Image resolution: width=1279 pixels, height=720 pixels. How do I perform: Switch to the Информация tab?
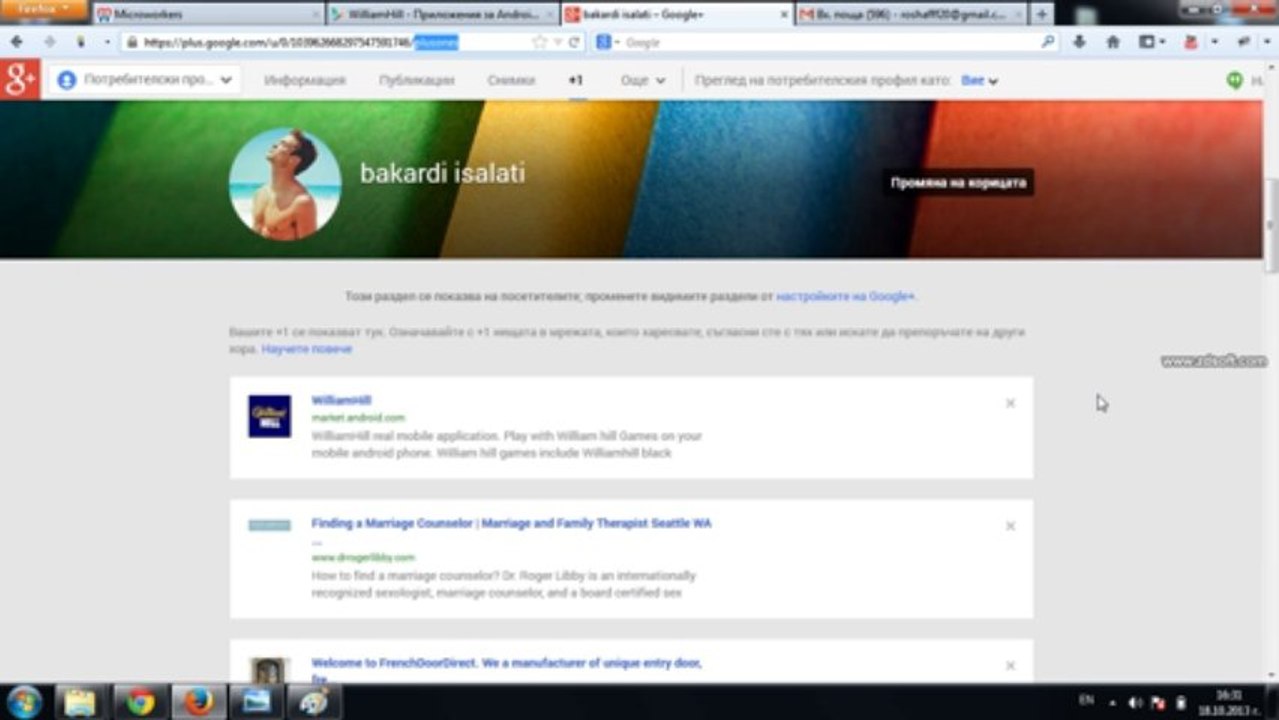point(305,80)
